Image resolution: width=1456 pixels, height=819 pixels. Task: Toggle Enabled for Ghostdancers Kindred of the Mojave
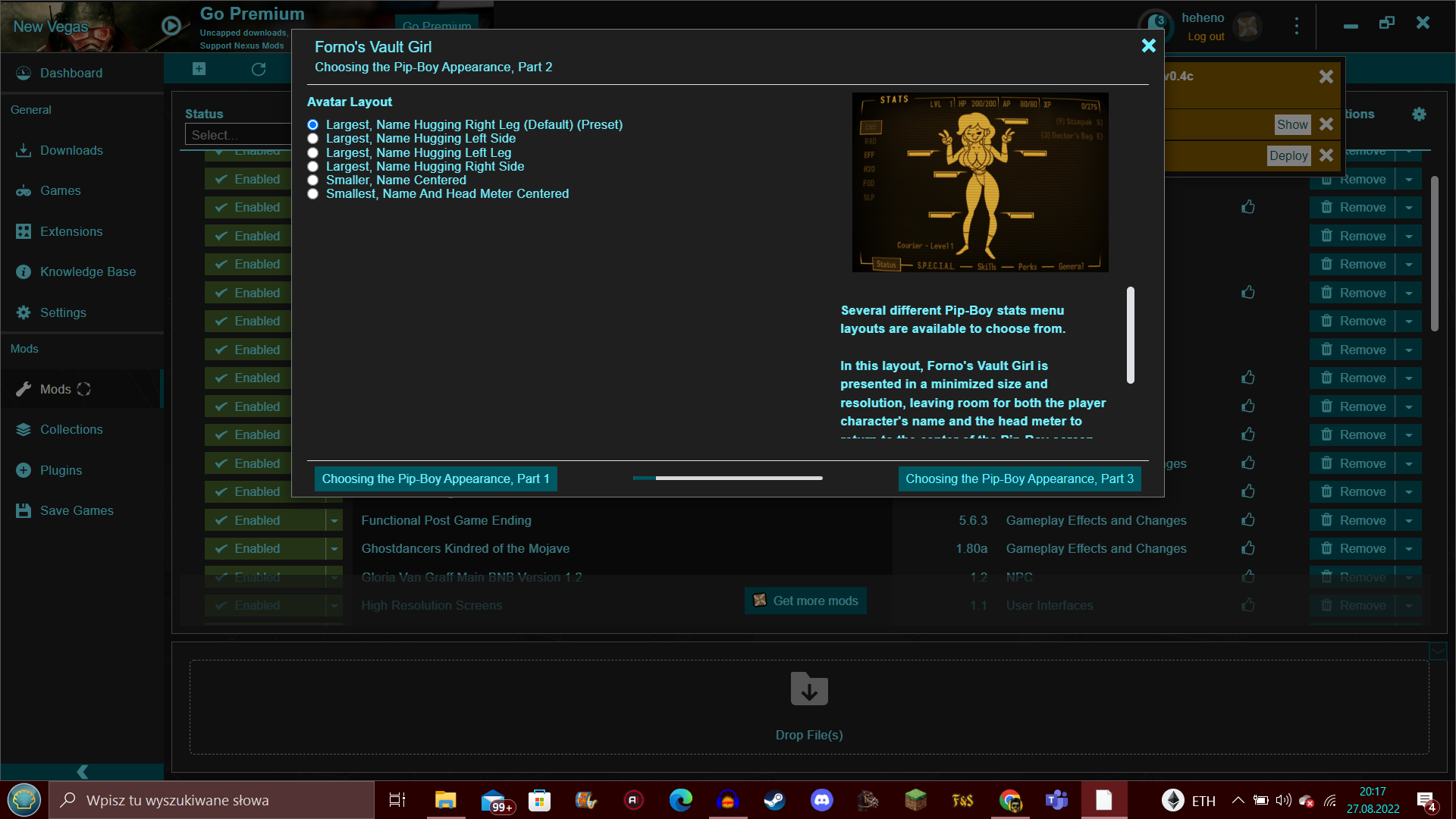265,548
